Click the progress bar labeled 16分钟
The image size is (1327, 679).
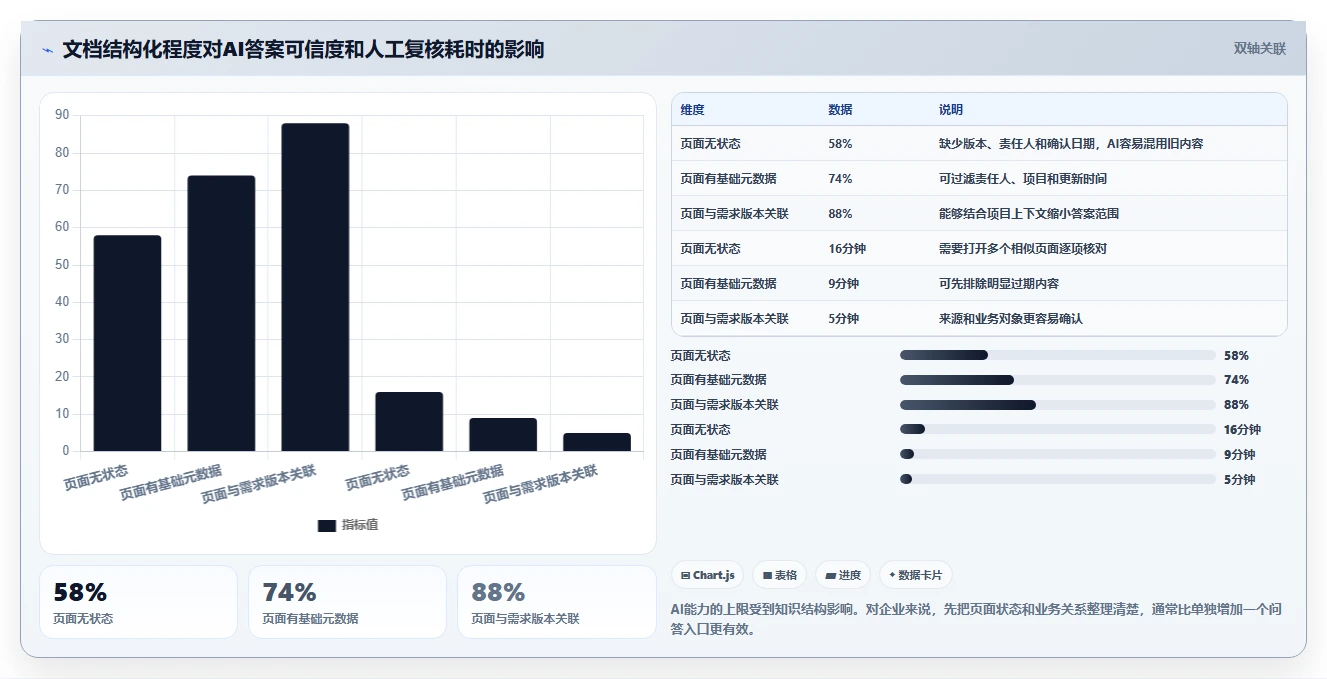[x=1058, y=429]
